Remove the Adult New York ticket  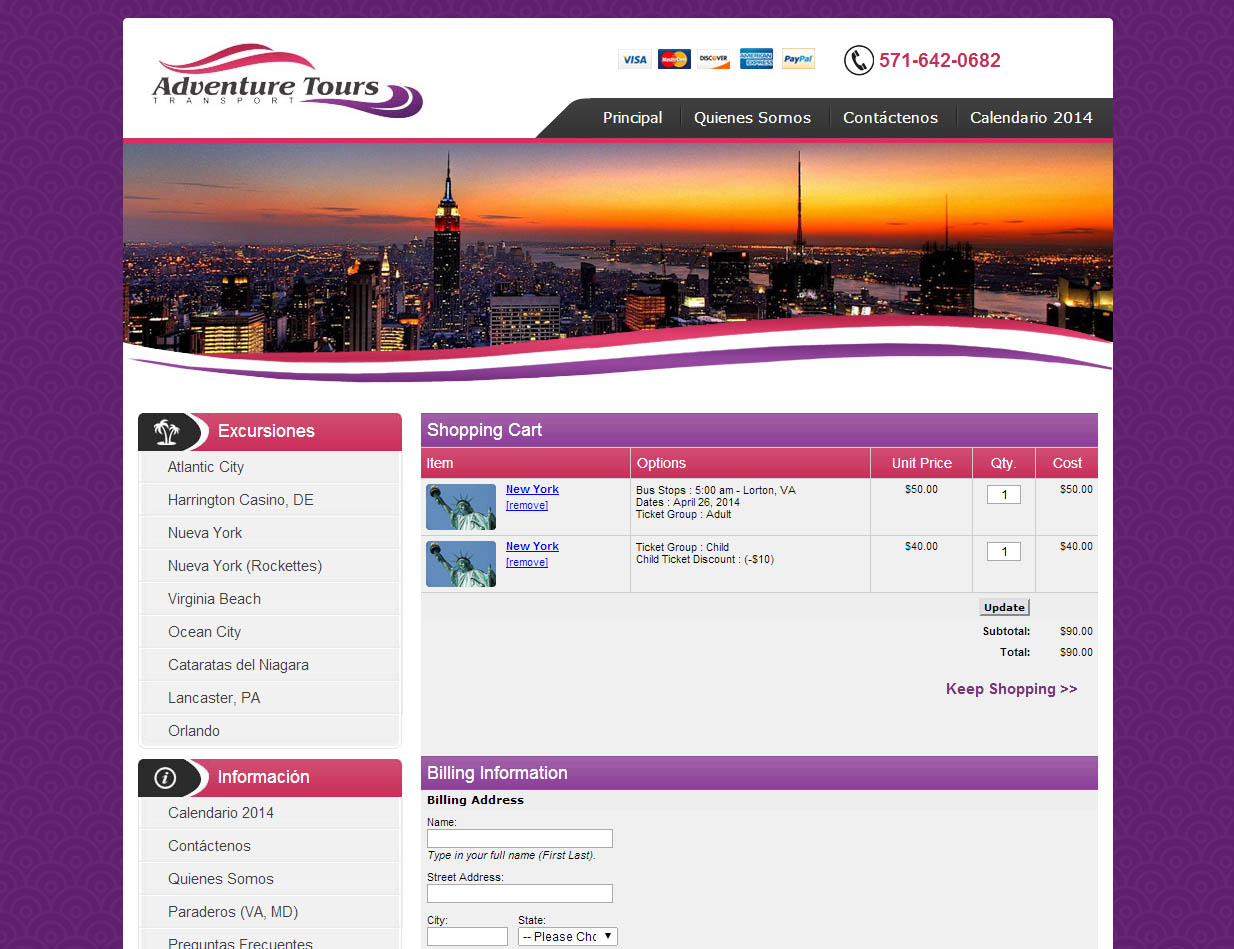pyautogui.click(x=527, y=505)
